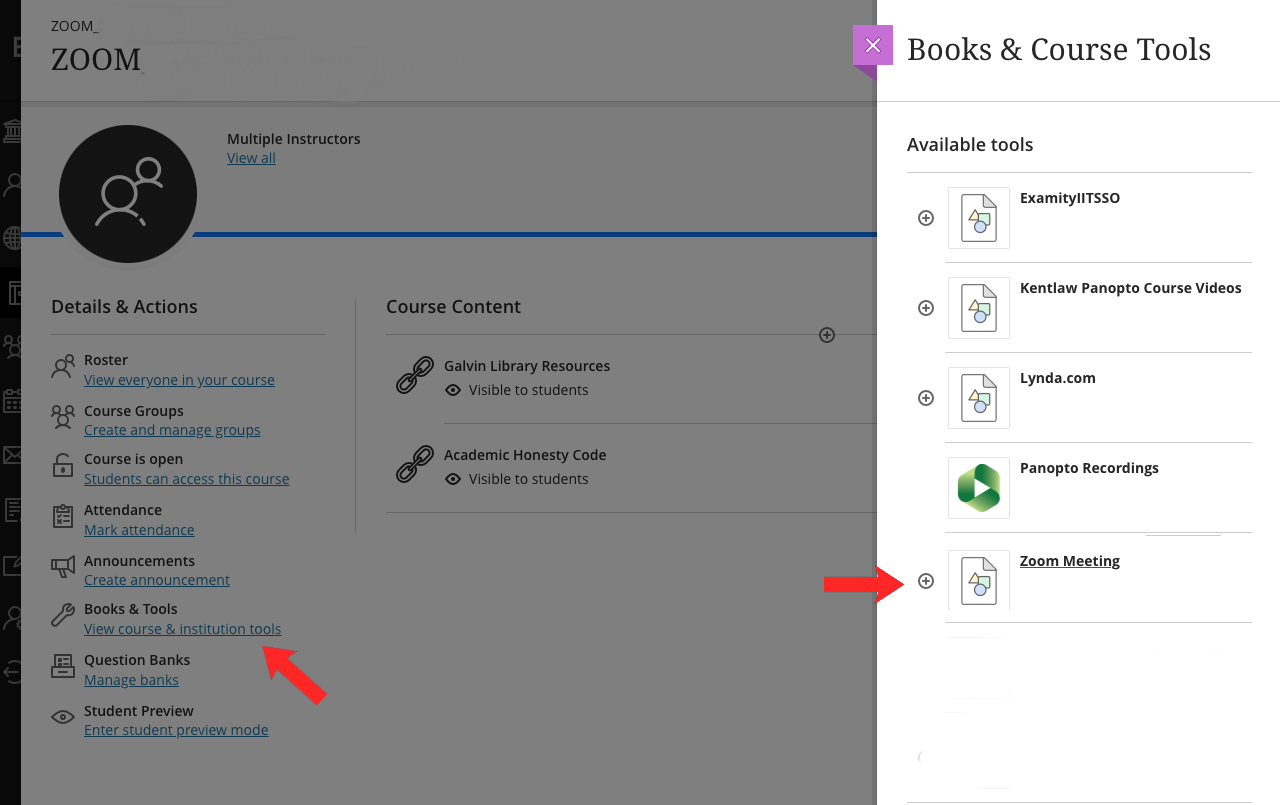Viewport: 1280px width, 805px height.
Task: Click the Course Groups icon
Action: [63, 417]
